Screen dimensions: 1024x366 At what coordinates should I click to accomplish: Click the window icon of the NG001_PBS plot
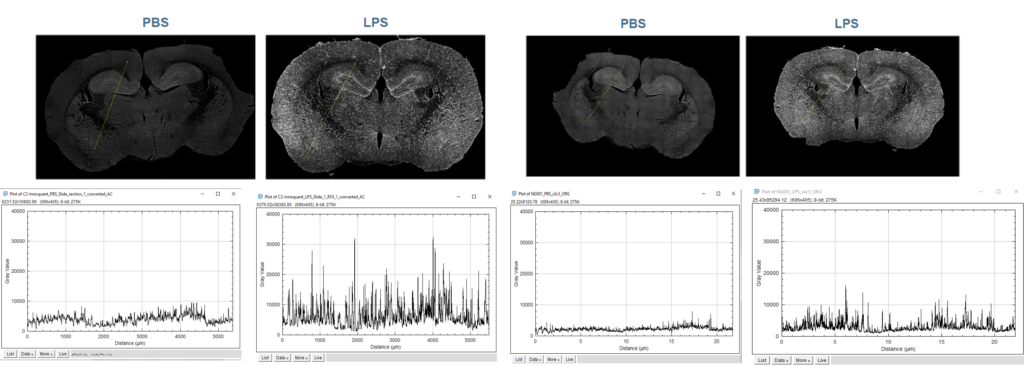point(513,193)
